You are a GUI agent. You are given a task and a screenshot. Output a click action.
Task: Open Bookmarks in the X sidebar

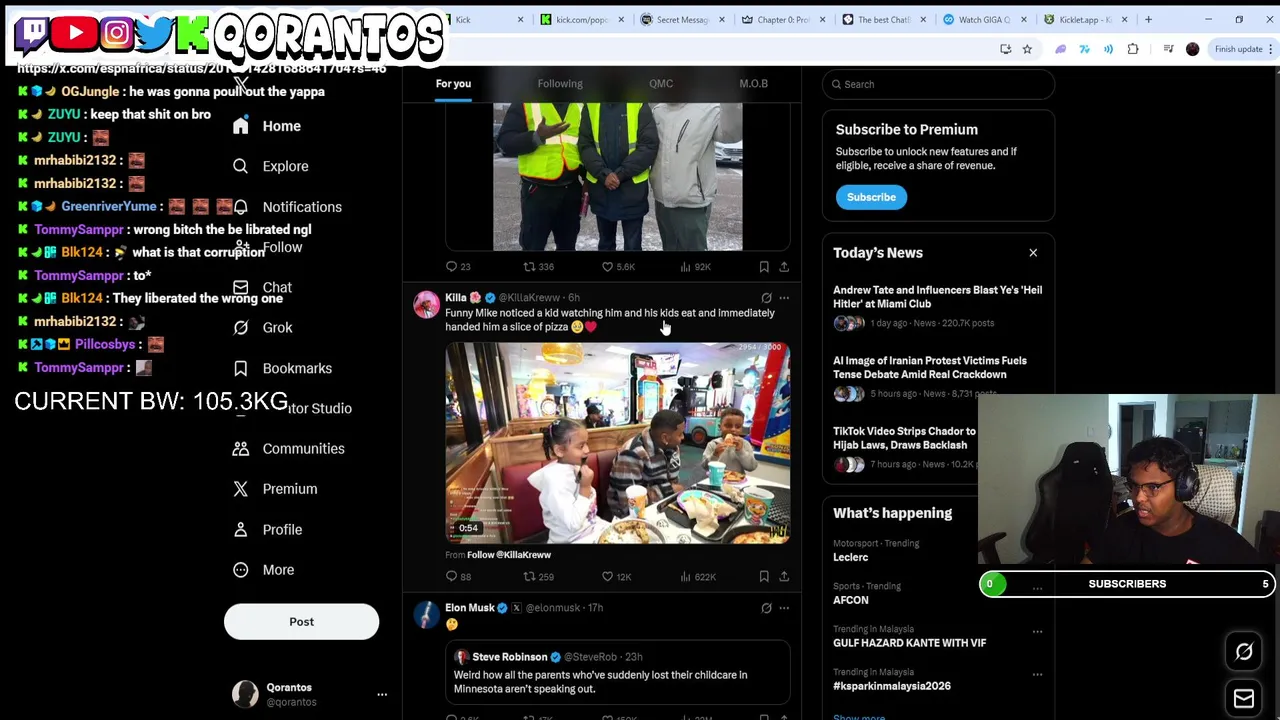tap(282, 368)
